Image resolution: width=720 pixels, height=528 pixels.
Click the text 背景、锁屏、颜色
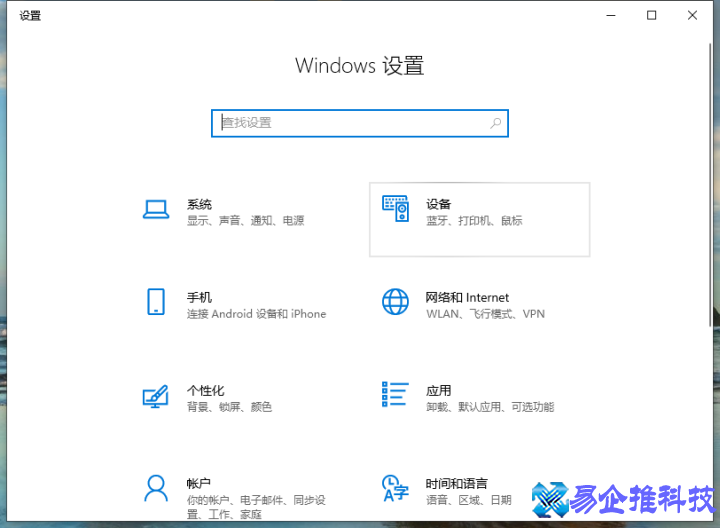coord(229,407)
